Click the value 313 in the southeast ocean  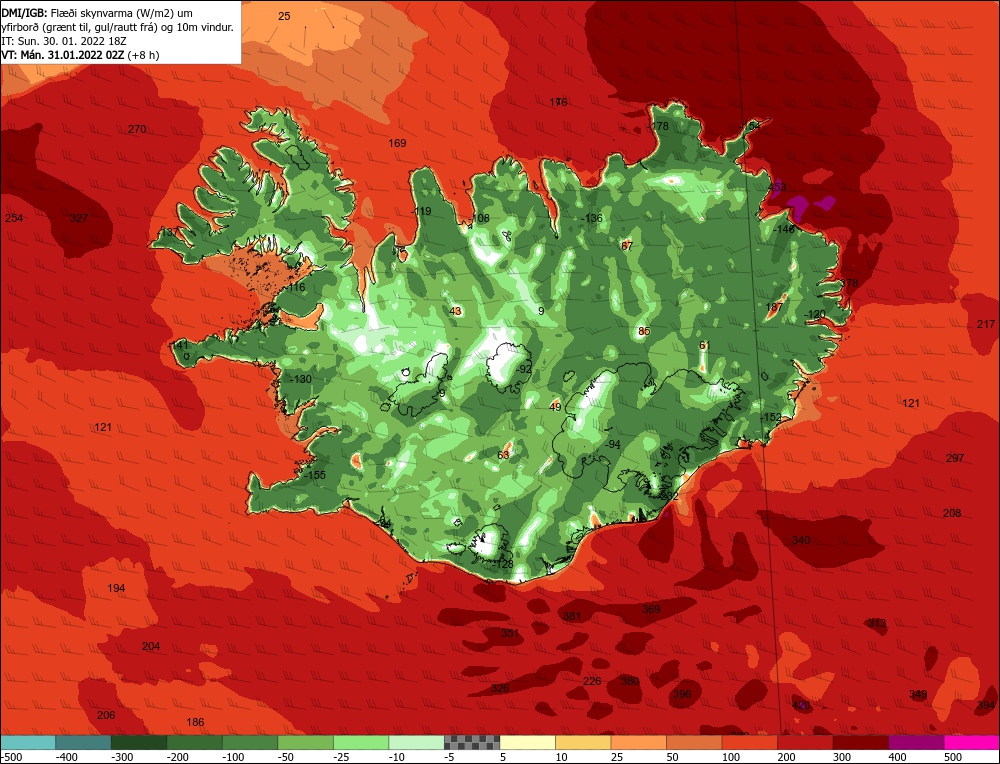pyautogui.click(x=877, y=623)
